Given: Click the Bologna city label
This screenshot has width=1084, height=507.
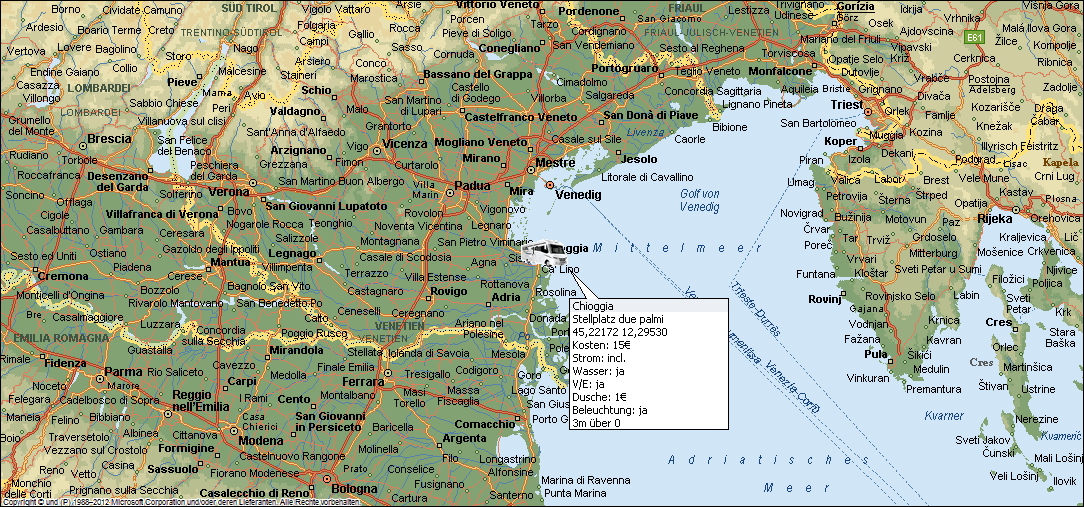Looking at the screenshot, I should pos(354,489).
